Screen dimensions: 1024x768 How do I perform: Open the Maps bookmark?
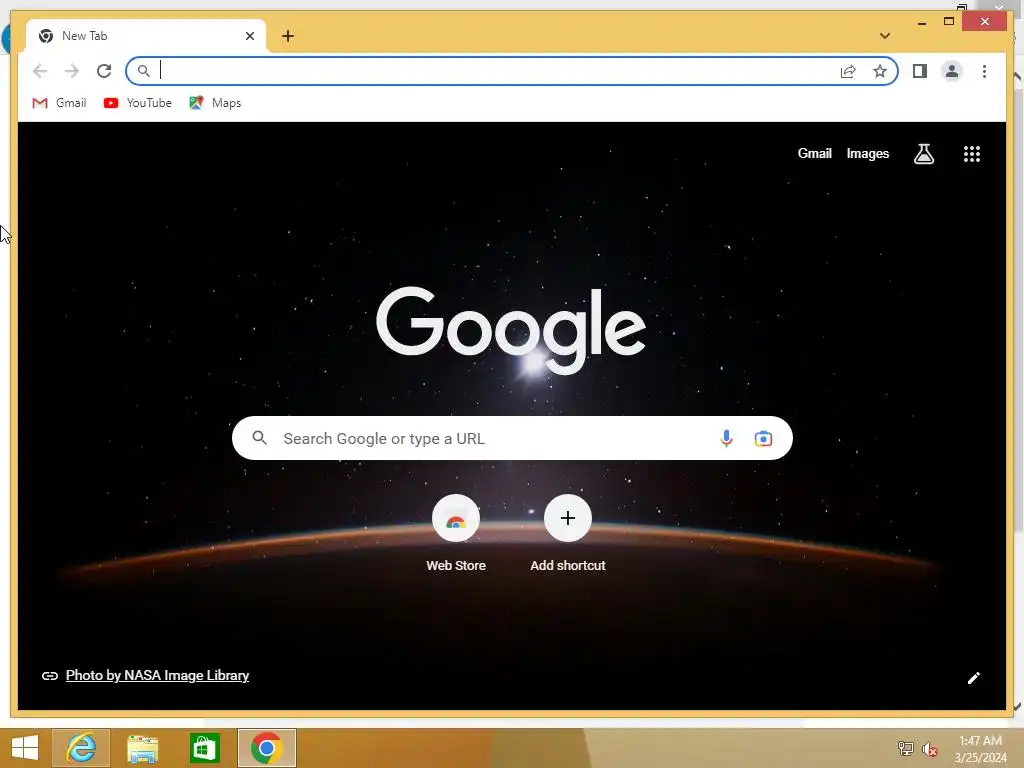[x=215, y=103]
